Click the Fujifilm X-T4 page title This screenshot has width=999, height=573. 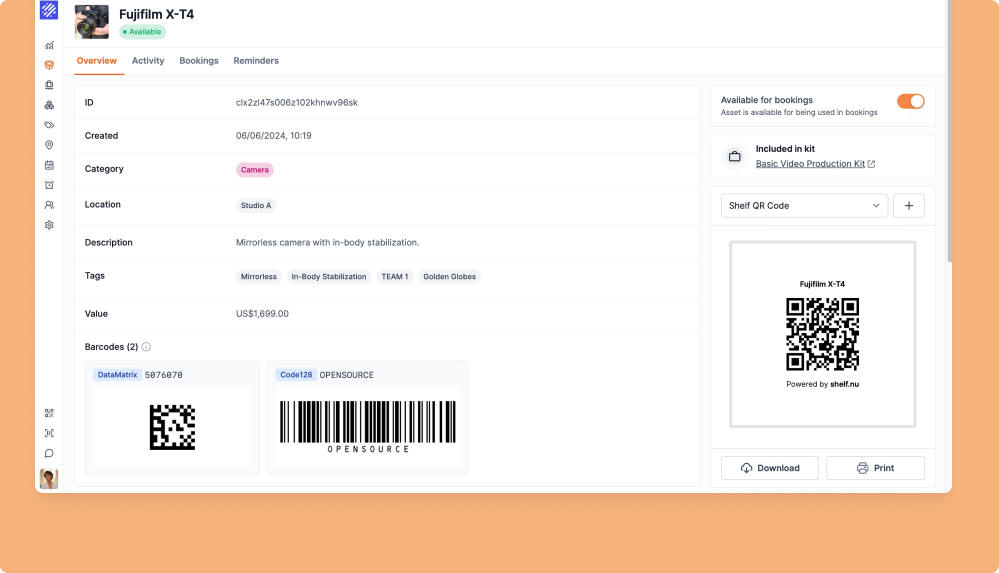(x=157, y=14)
